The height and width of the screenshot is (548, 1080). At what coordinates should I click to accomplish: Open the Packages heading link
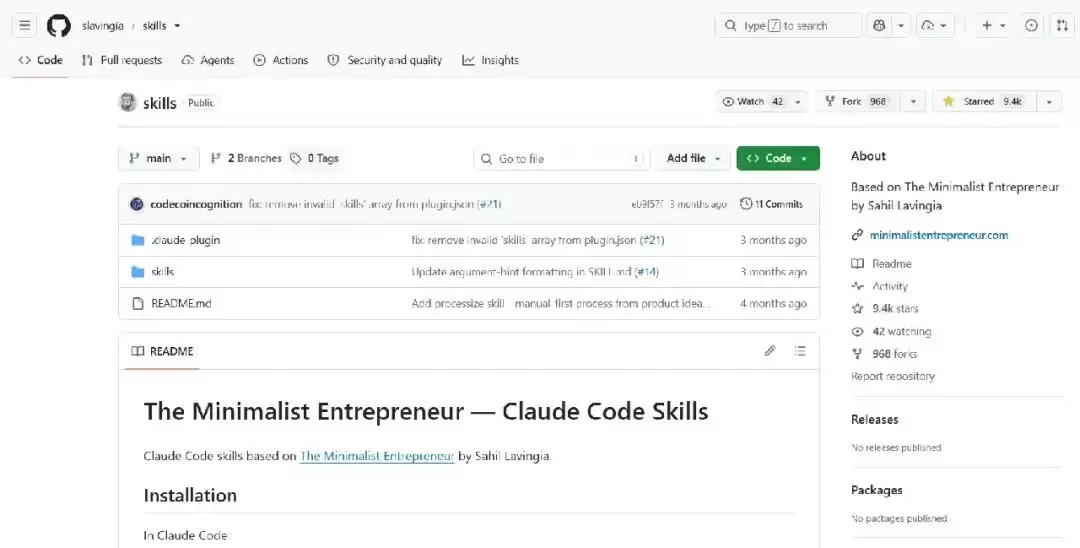click(x=876, y=490)
